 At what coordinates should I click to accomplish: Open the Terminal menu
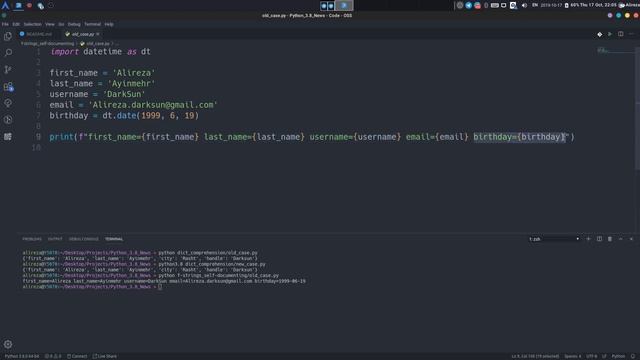coord(92,24)
